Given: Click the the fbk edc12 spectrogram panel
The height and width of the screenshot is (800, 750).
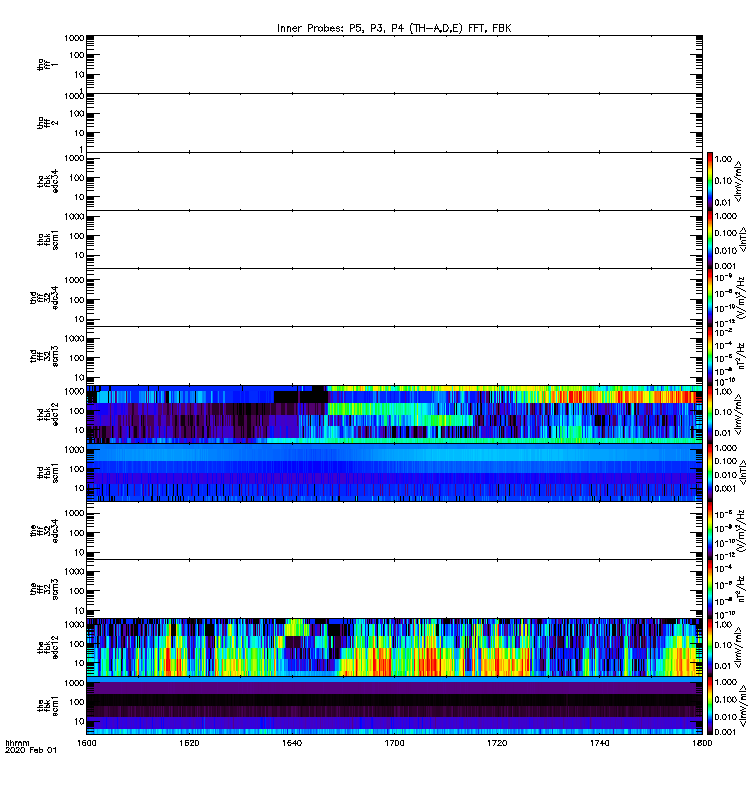Looking at the screenshot, I should (394, 647).
